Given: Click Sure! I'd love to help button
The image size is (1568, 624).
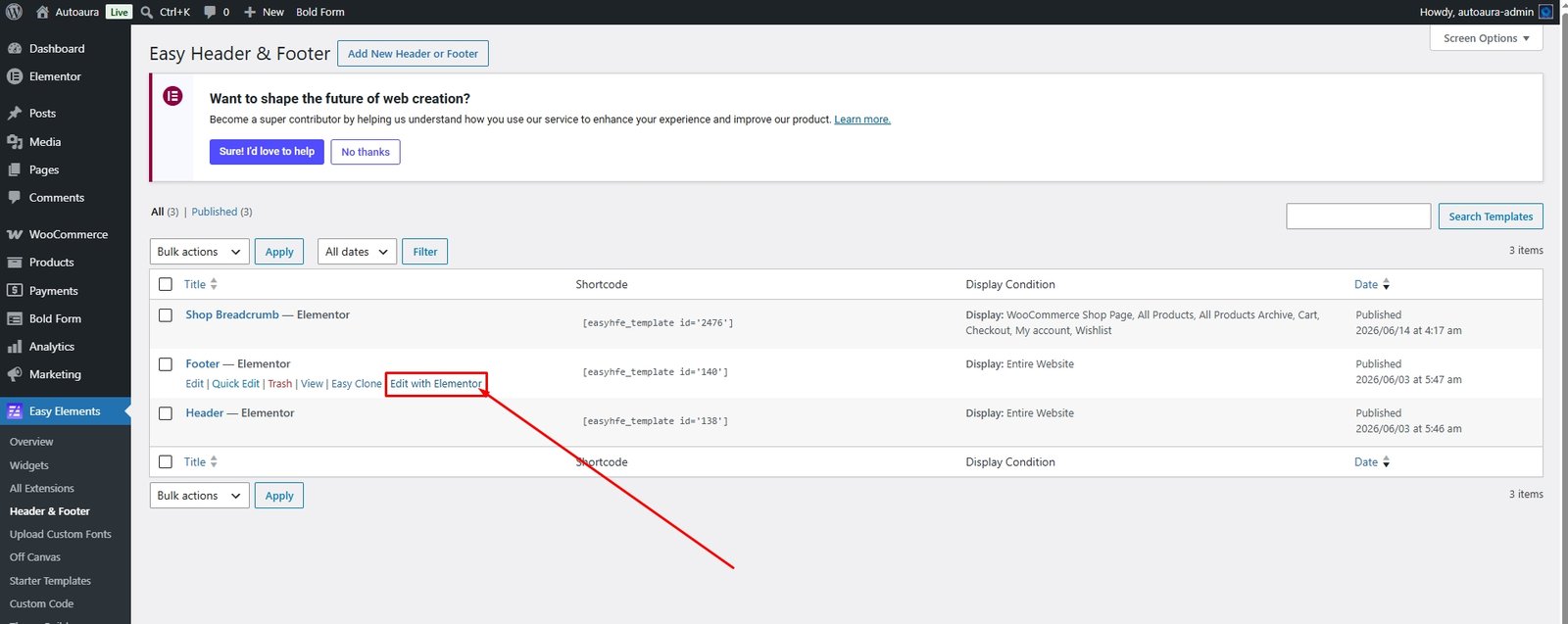Looking at the screenshot, I should point(267,152).
